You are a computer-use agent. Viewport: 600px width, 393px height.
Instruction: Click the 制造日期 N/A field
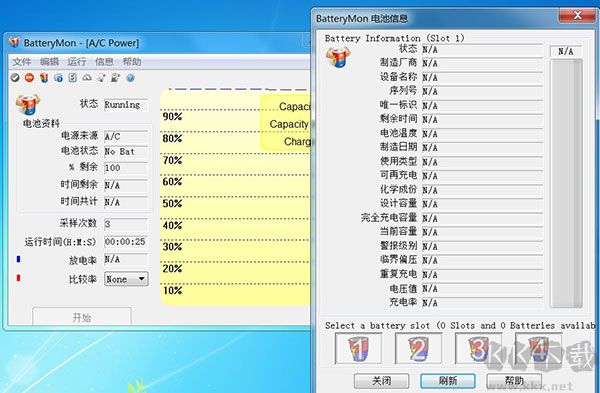click(x=482, y=147)
